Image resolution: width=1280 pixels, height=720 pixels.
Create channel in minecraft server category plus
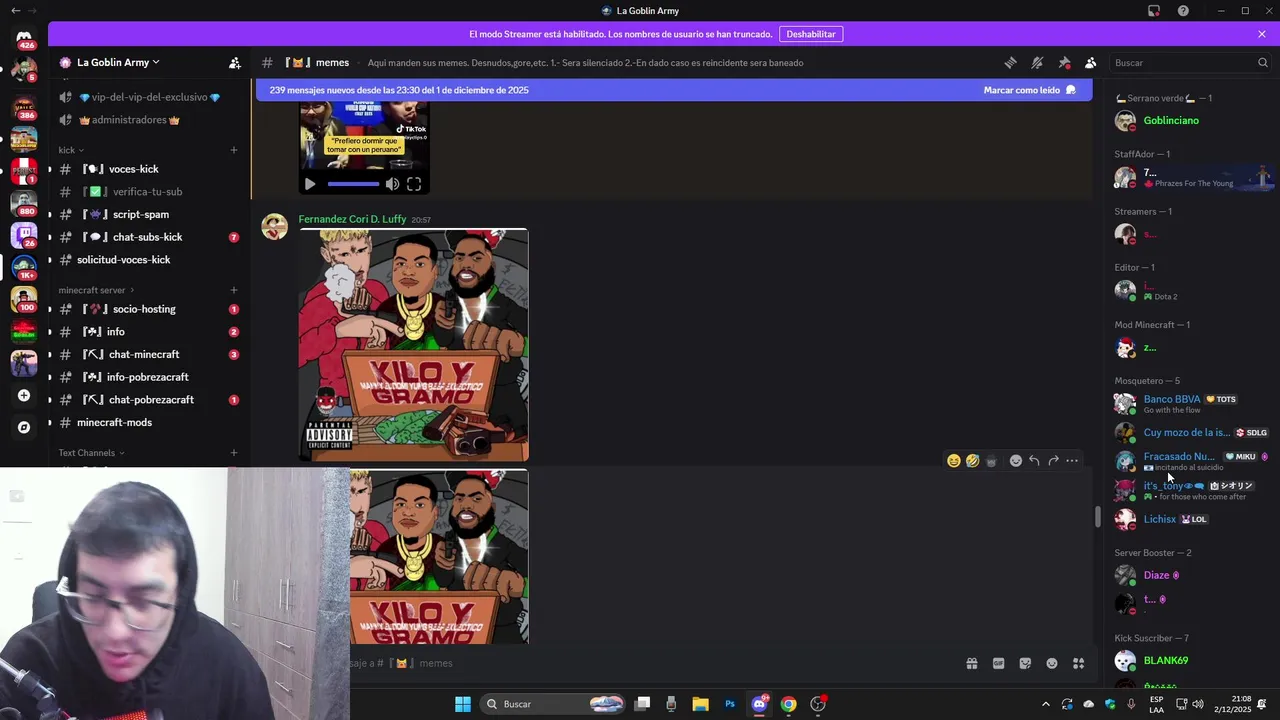pos(234,290)
